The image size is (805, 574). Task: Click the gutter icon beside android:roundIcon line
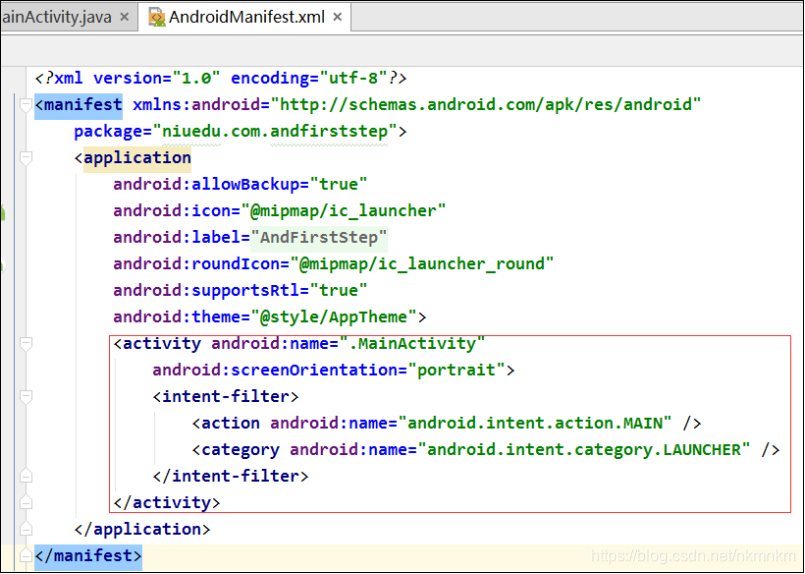coord(2,265)
